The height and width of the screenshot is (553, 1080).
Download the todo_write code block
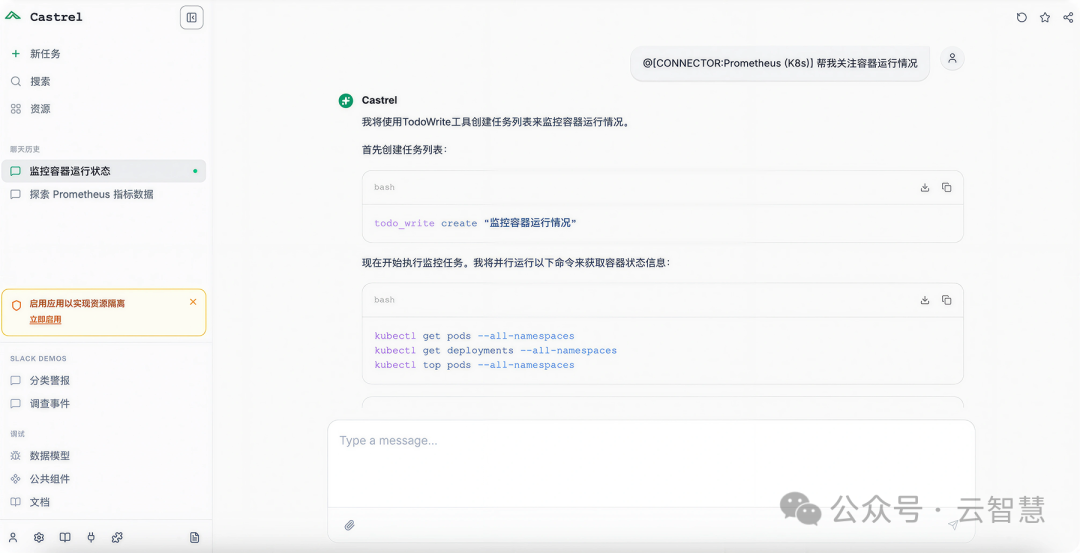(x=925, y=187)
